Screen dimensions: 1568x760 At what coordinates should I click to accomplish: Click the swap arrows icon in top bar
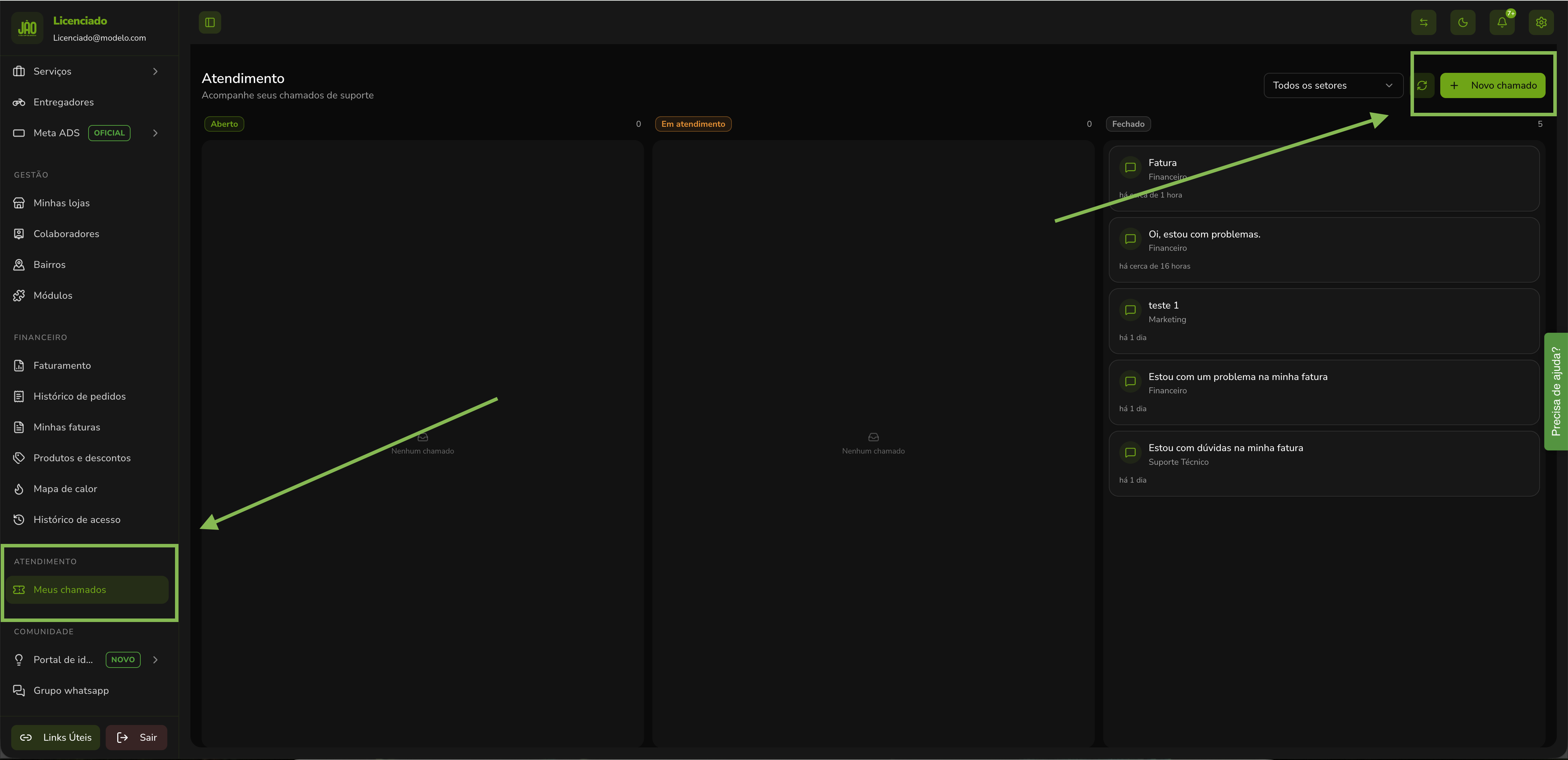(x=1423, y=22)
